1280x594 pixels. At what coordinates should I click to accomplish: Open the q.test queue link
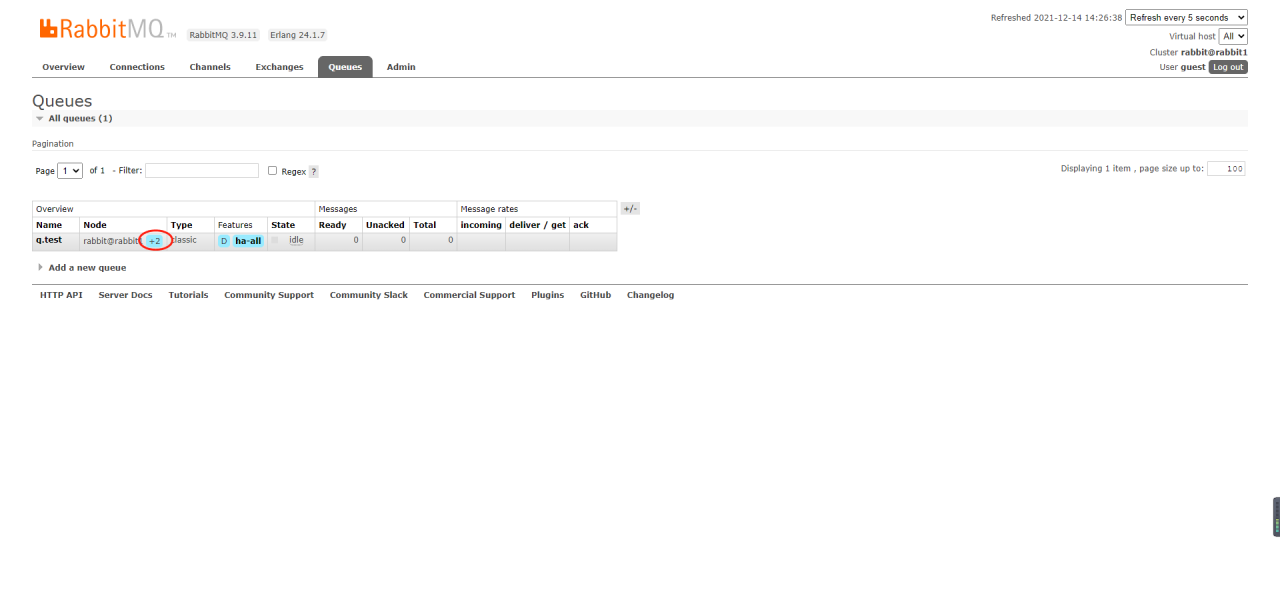tap(49, 240)
